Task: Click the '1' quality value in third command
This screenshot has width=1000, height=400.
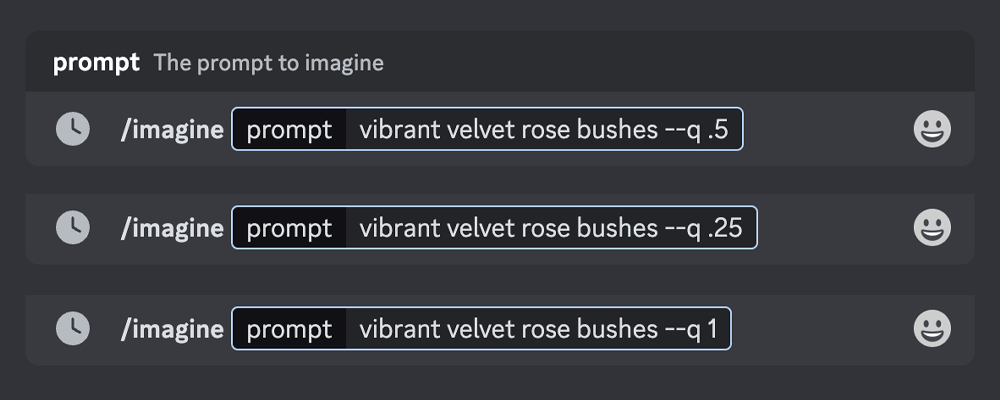Action: (x=712, y=329)
